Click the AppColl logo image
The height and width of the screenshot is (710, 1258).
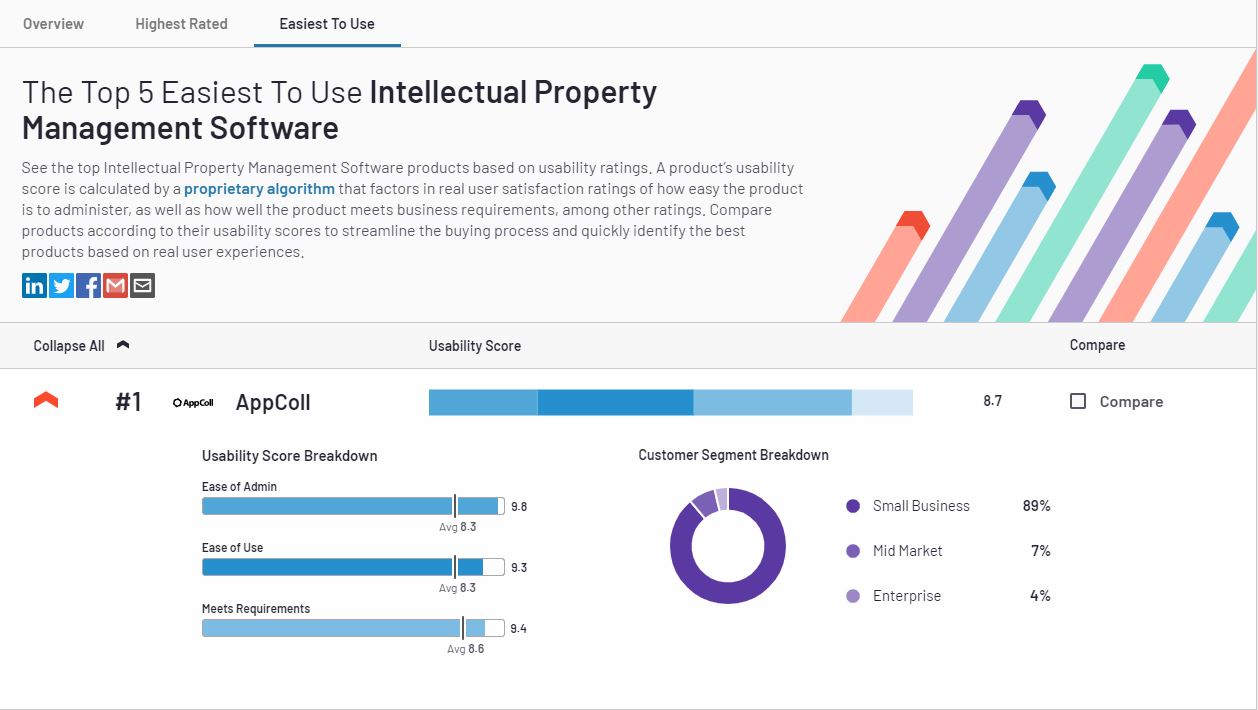click(x=193, y=403)
